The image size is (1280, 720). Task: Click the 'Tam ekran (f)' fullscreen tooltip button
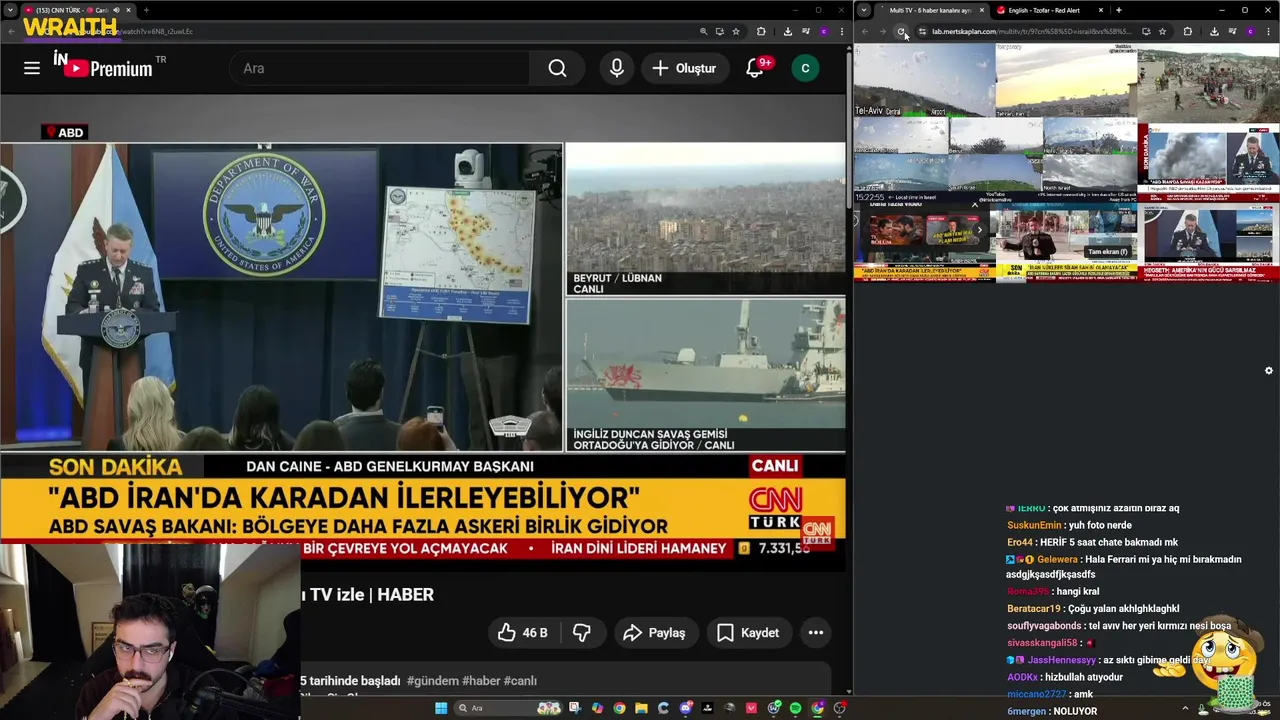[1107, 252]
